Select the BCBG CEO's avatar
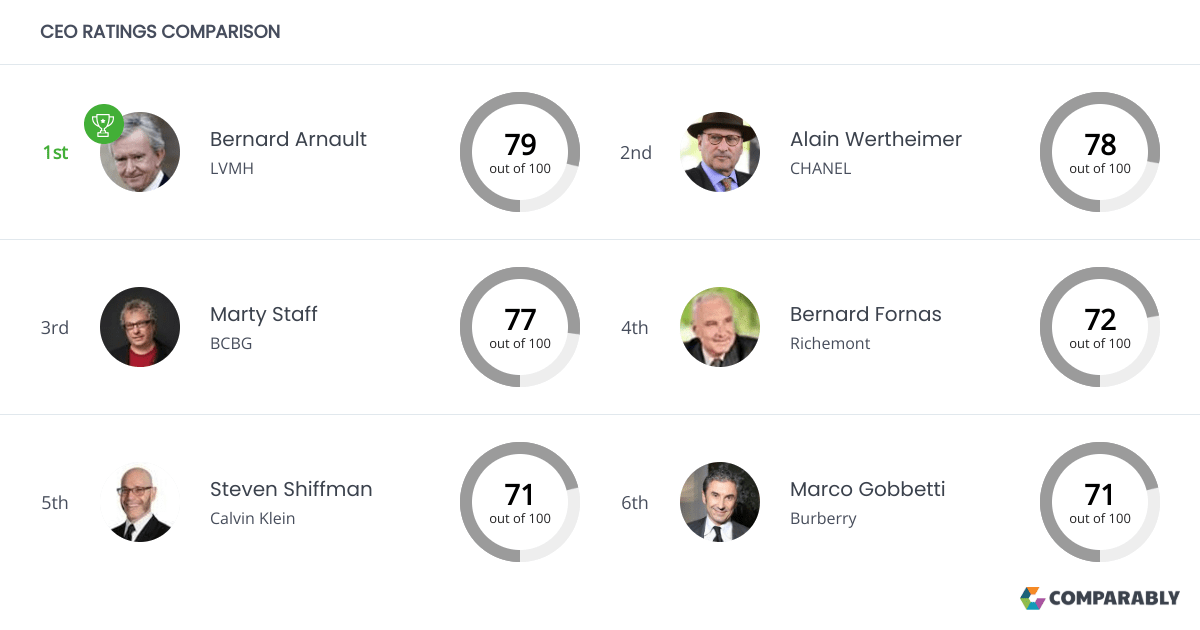 pyautogui.click(x=140, y=327)
